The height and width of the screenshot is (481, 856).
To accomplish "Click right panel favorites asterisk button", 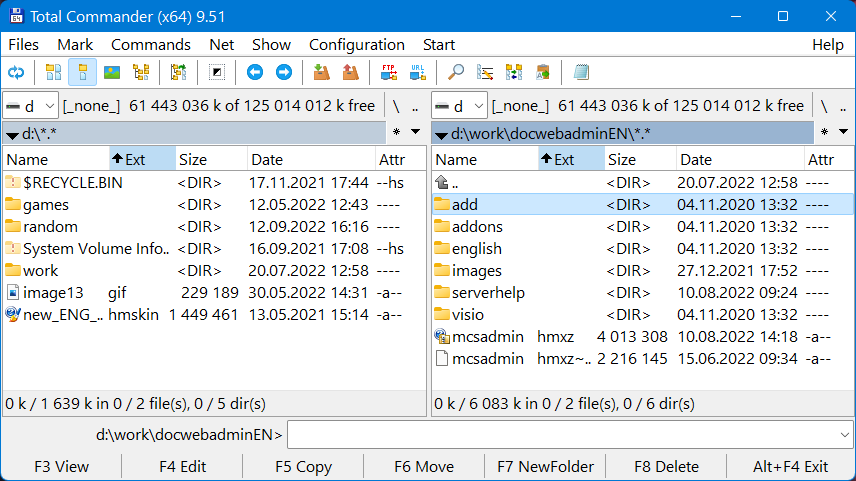I will click(x=825, y=132).
